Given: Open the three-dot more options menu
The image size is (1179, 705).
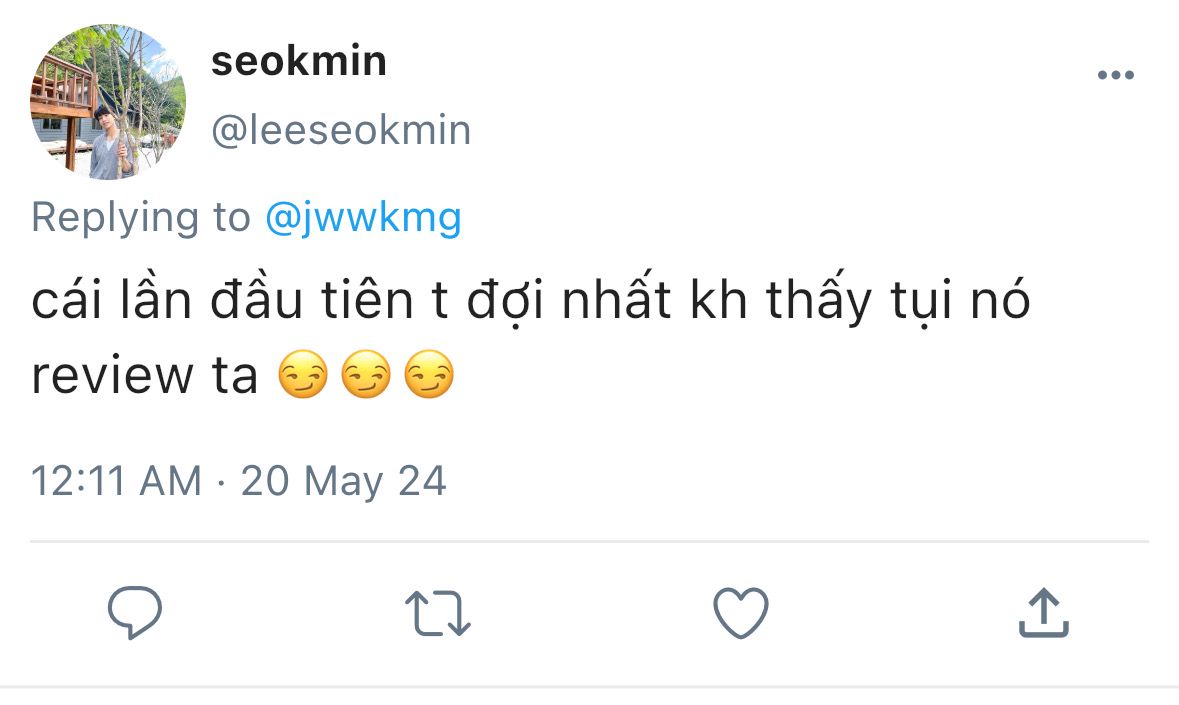Looking at the screenshot, I should (x=1116, y=74).
